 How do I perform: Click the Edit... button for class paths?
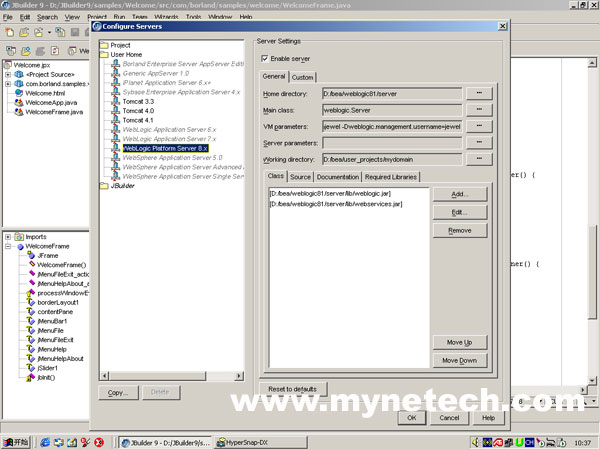pyautogui.click(x=460, y=212)
